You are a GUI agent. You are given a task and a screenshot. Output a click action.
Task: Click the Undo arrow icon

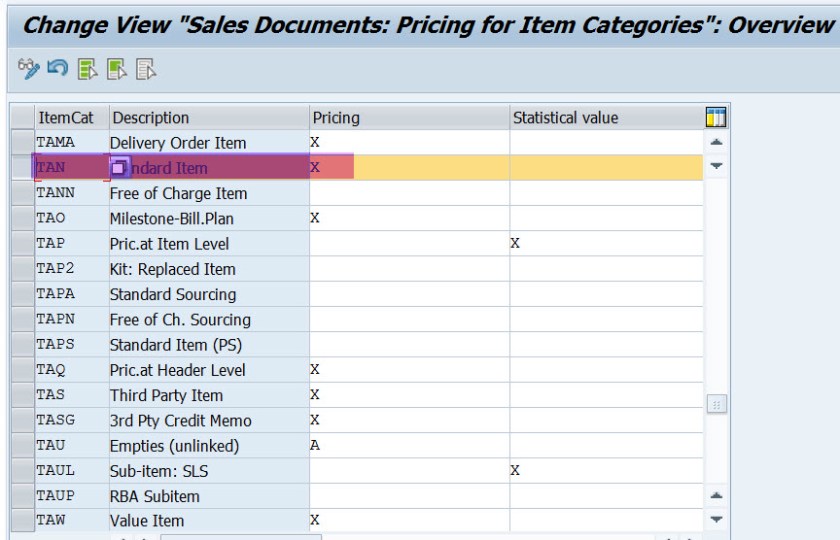click(x=58, y=69)
